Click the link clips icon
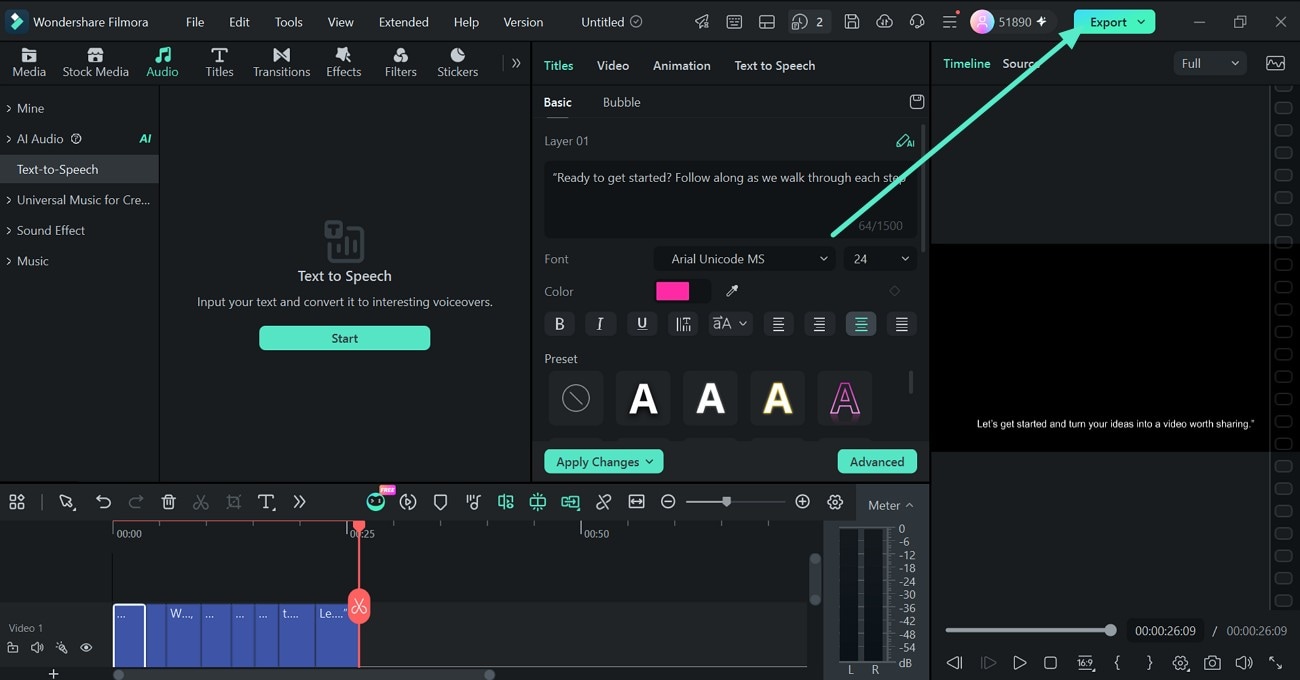The width and height of the screenshot is (1300, 680). pyautogui.click(x=603, y=502)
